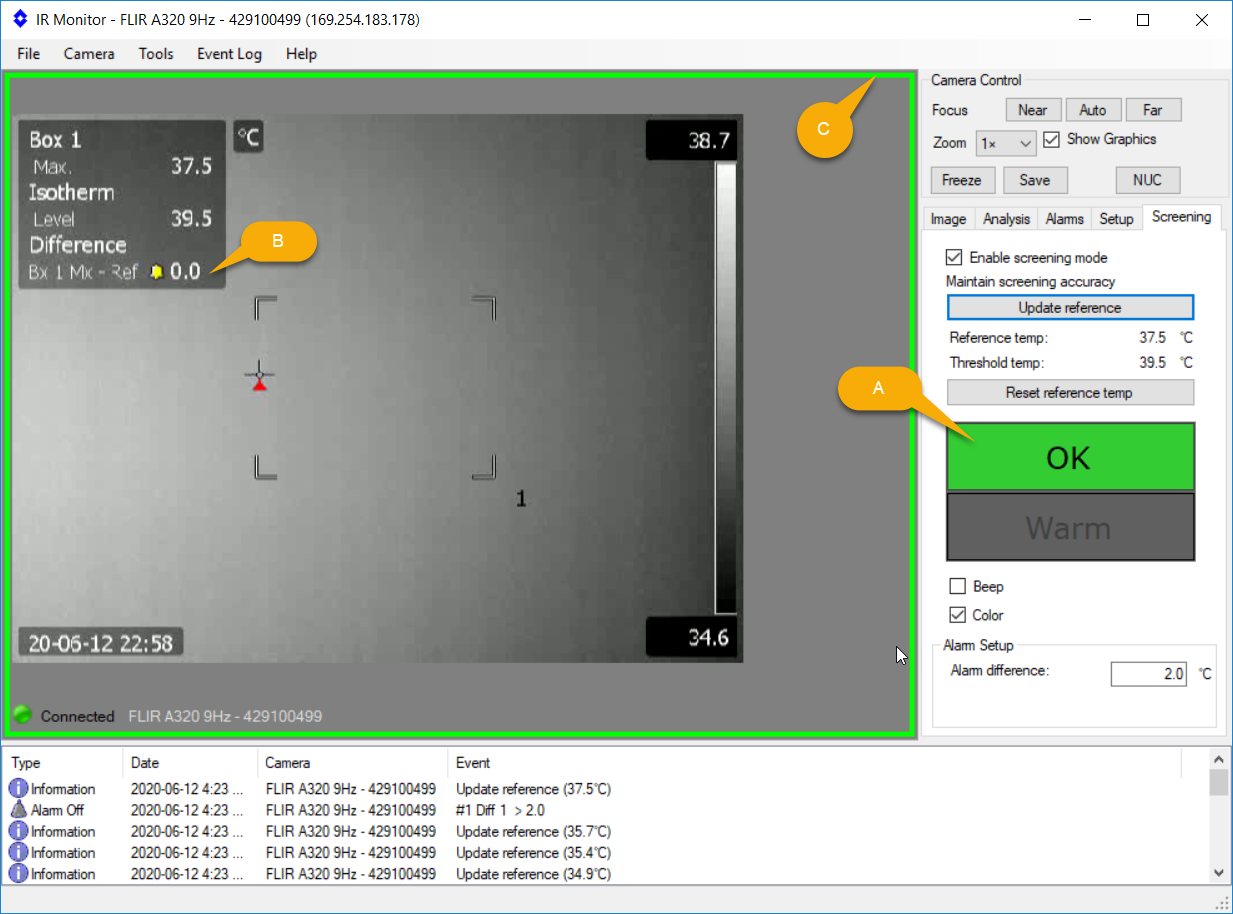This screenshot has height=914, width=1233.
Task: Open the Event Log menu
Action: (229, 54)
